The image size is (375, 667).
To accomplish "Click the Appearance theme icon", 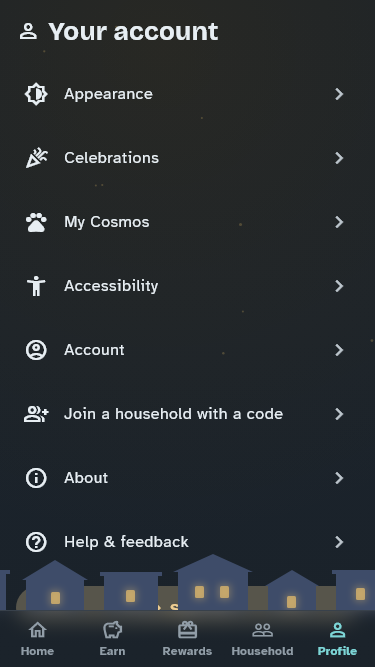I will [x=36, y=94].
